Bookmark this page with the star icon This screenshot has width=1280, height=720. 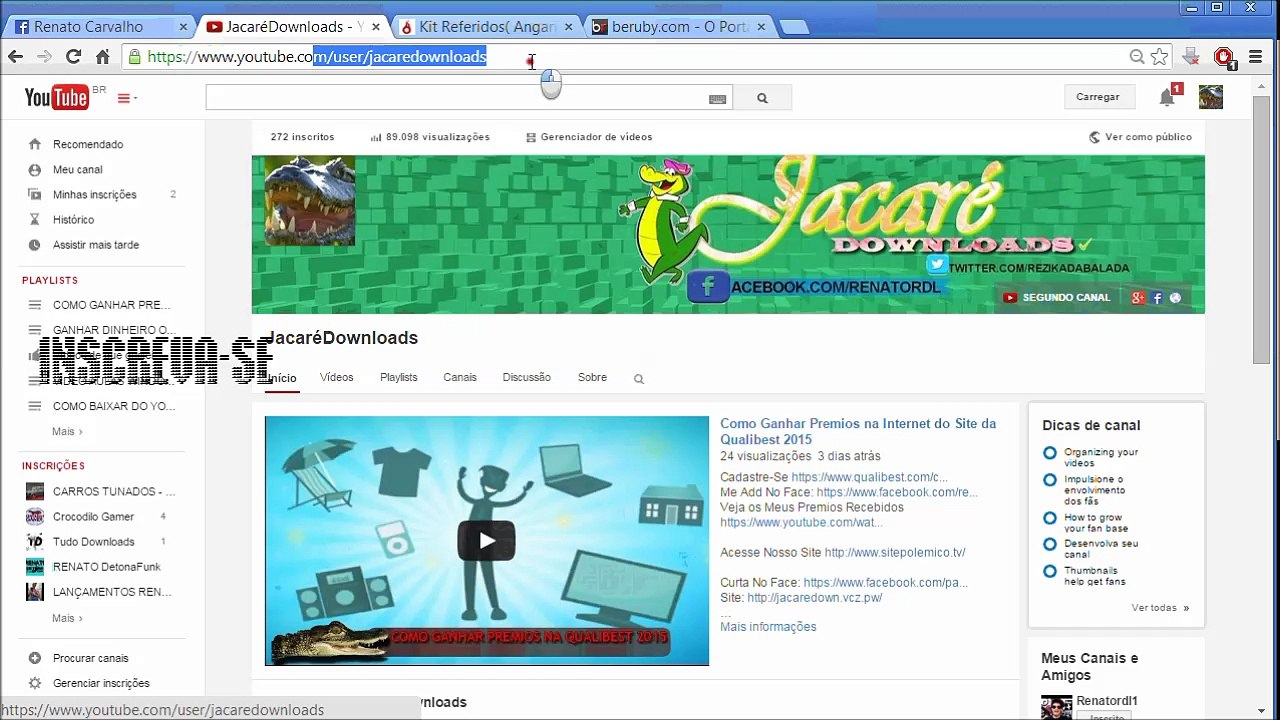[1160, 57]
